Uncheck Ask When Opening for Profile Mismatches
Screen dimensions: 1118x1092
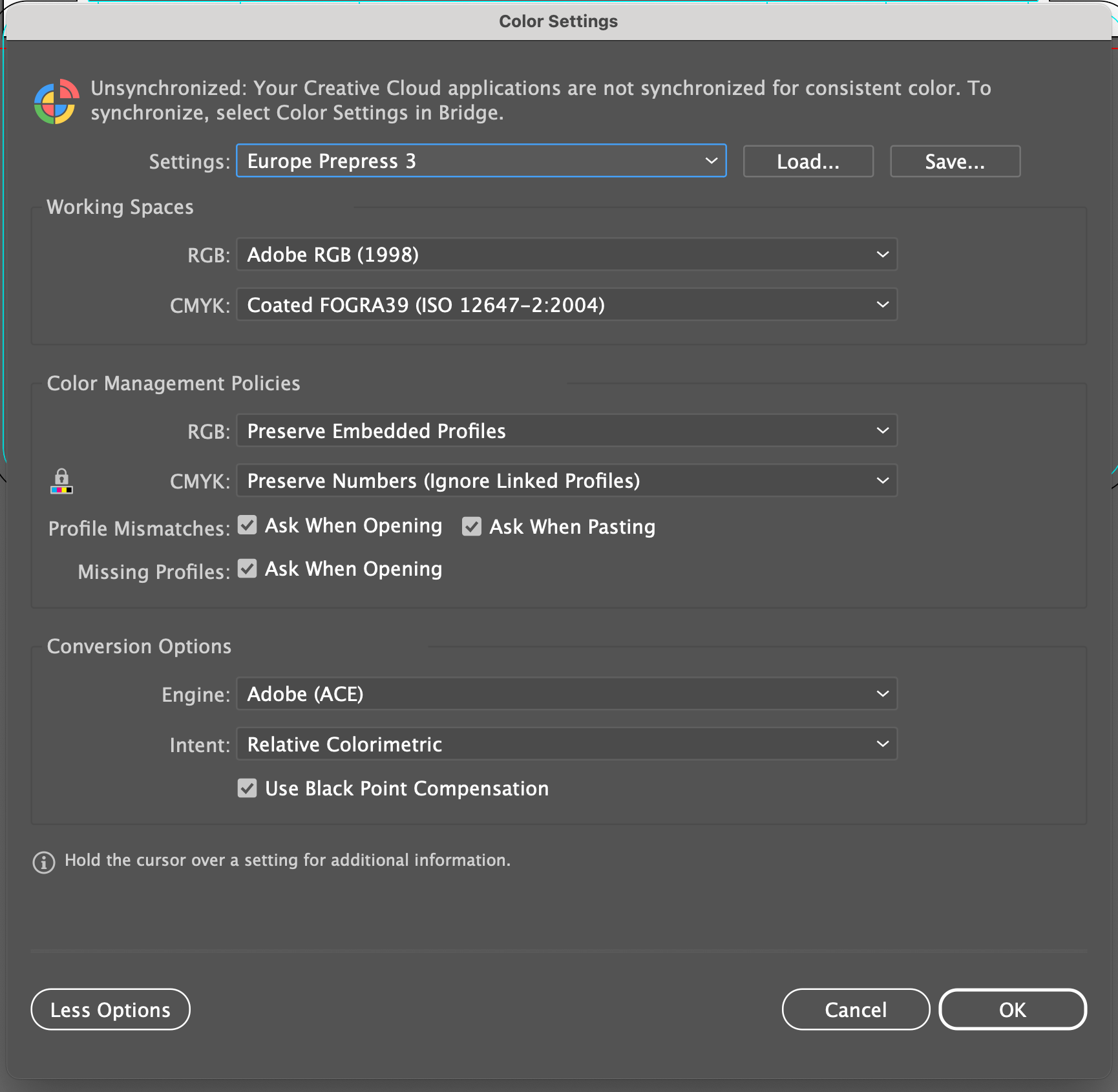(247, 525)
